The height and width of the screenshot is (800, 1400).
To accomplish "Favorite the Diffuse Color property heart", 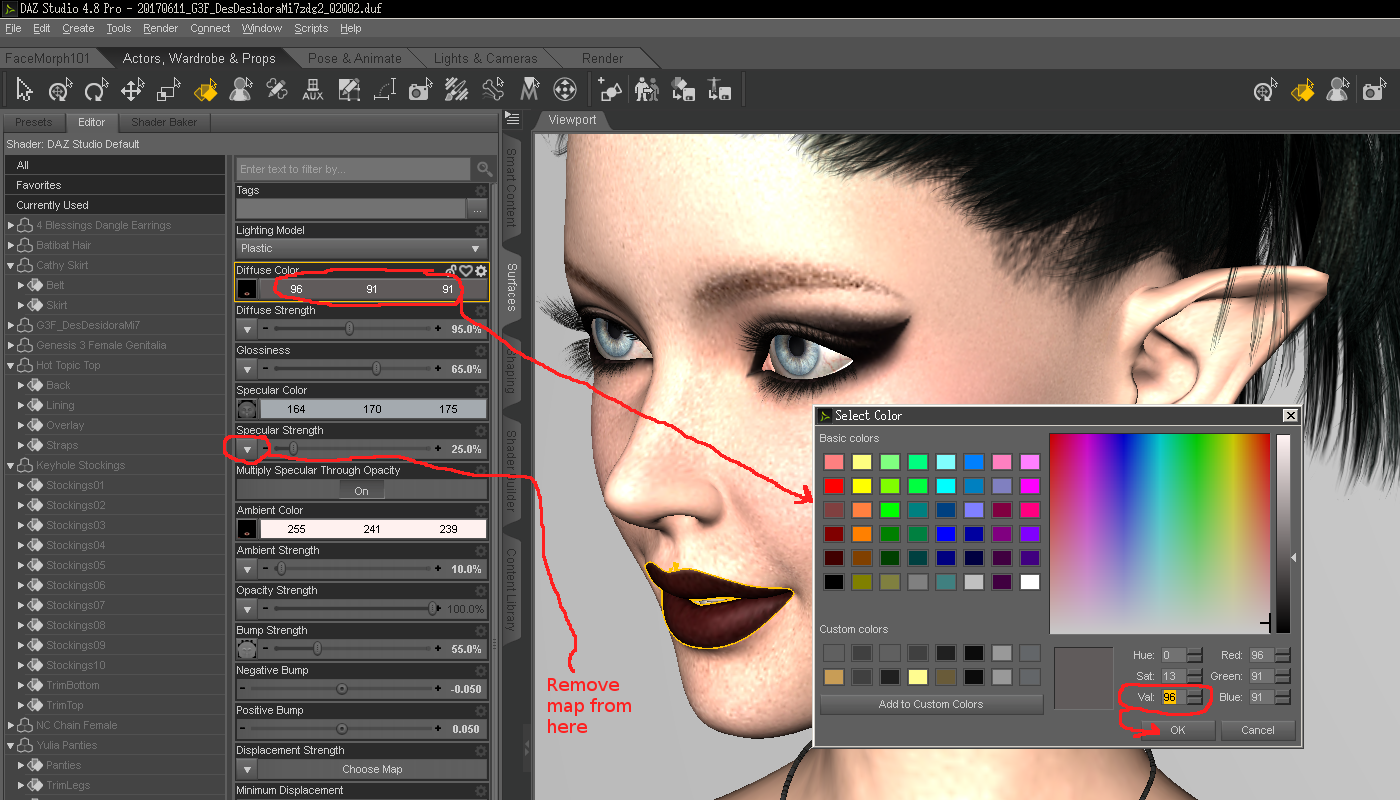I will point(466,270).
